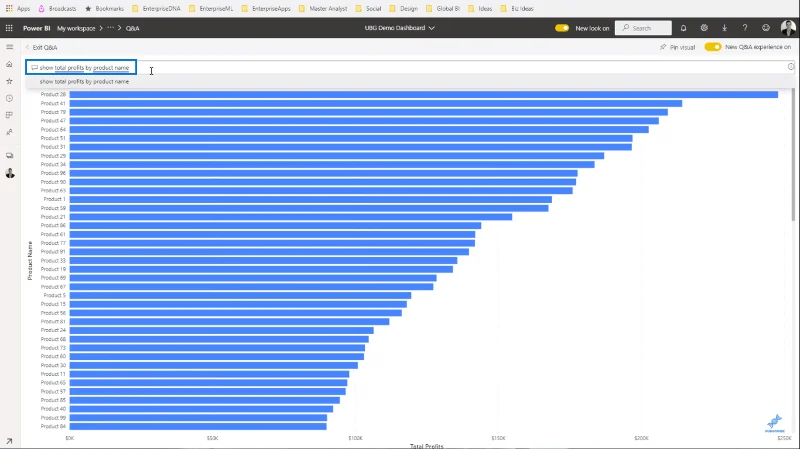This screenshot has width=800, height=449.
Task: Go to My workspace breadcrumb
Action: [x=76, y=29]
